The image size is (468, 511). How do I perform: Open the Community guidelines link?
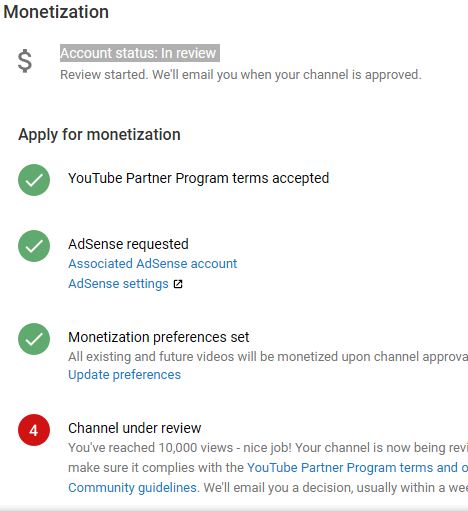pyautogui.click(x=132, y=488)
